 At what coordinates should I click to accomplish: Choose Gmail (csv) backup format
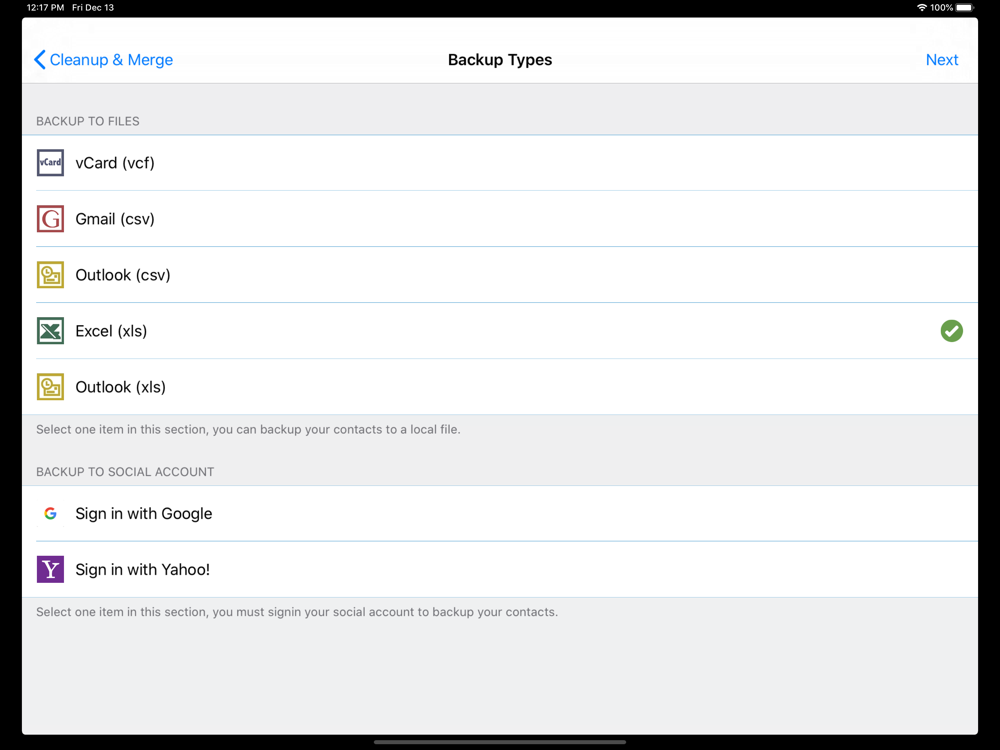[x=115, y=219]
